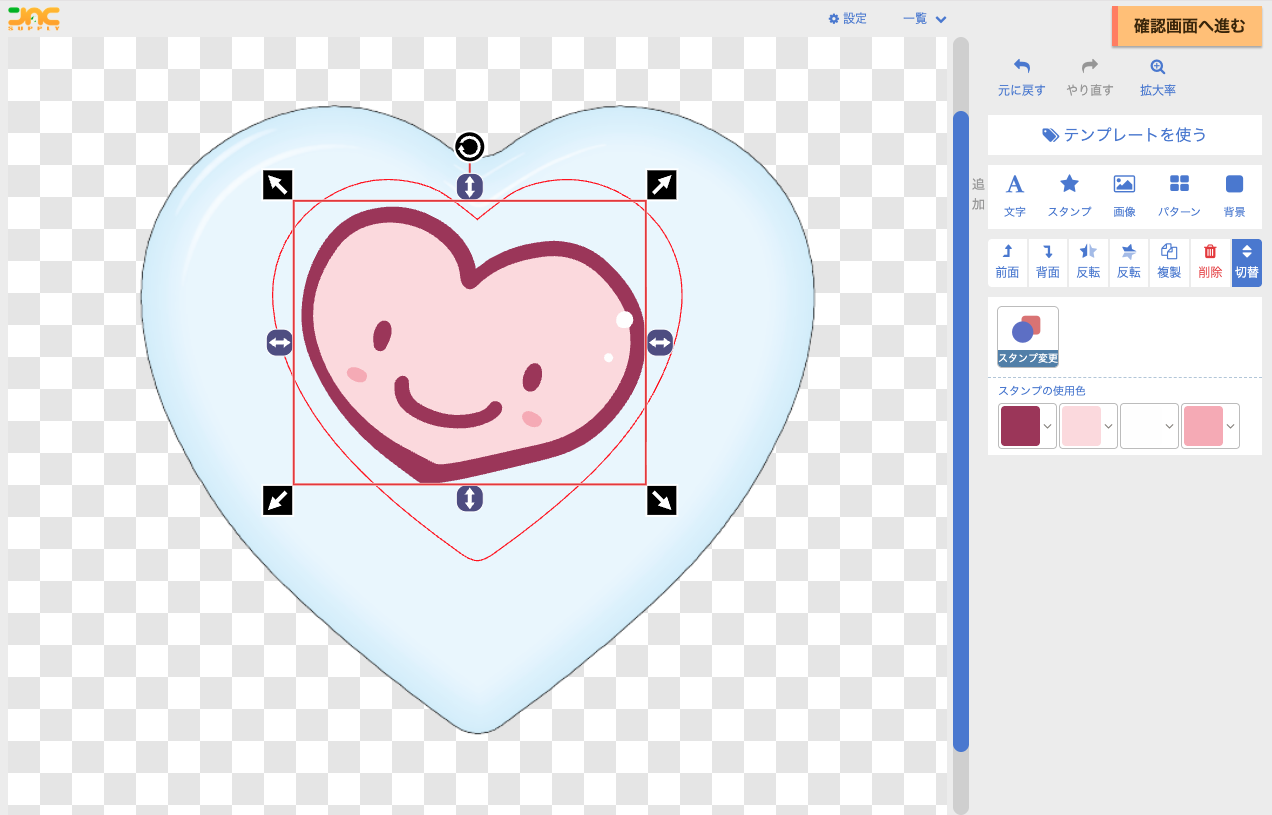Screen dimensions: 1272x815
Task: Delete the stamp with red 削除
Action: [x=1210, y=262]
